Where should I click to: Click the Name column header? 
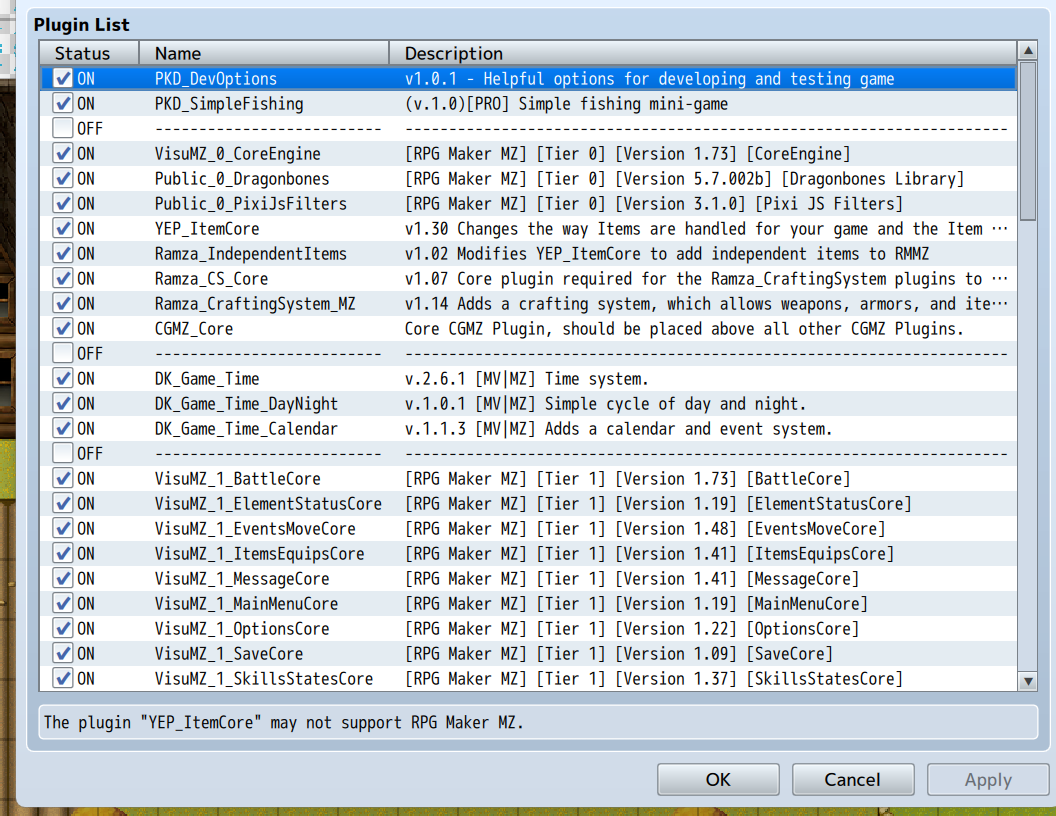coord(264,53)
